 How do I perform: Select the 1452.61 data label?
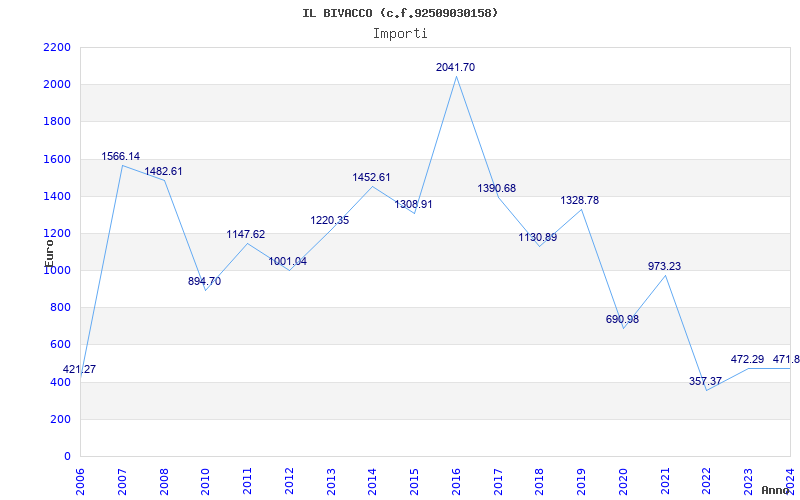tap(371, 178)
